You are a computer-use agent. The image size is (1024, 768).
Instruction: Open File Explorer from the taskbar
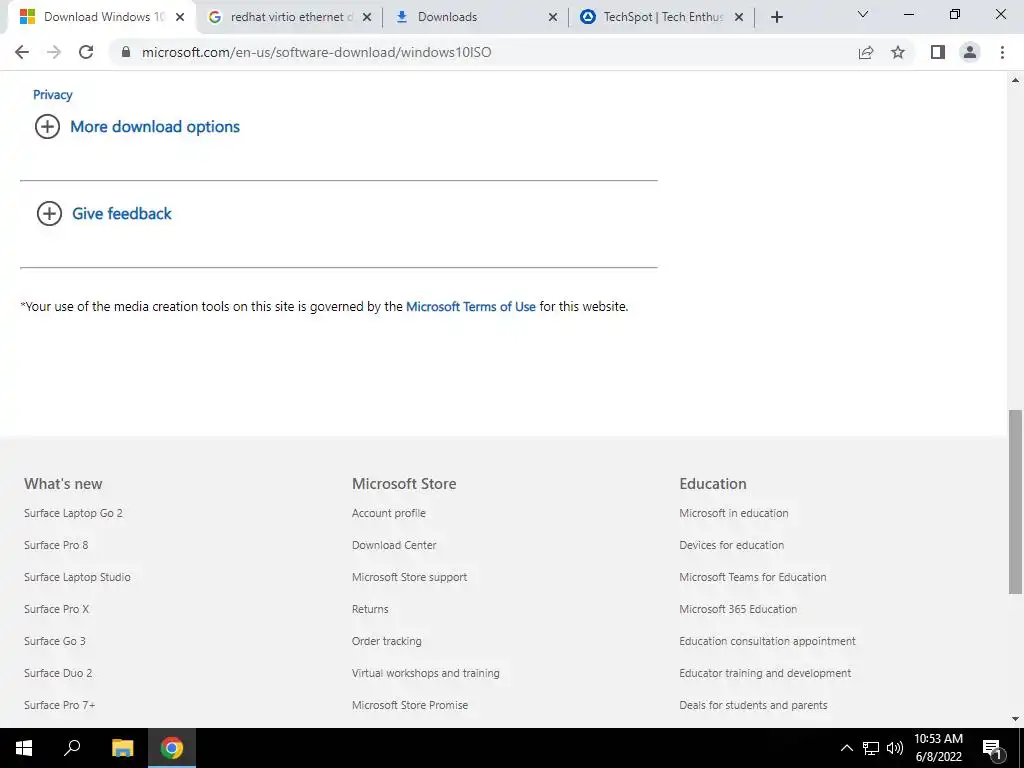122,748
